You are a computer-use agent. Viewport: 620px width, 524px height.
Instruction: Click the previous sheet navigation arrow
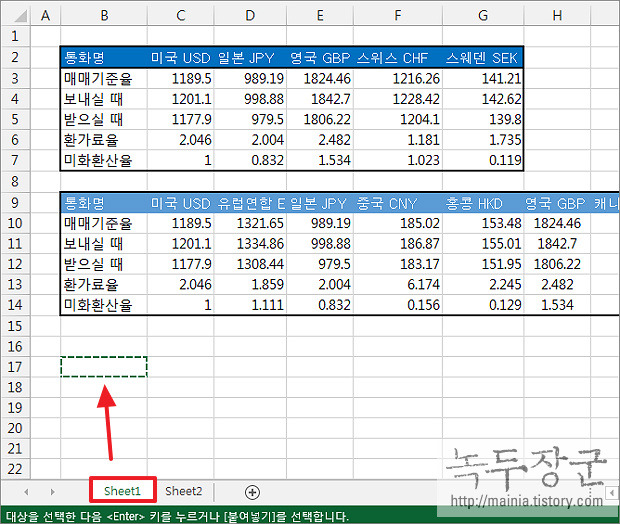[26, 492]
